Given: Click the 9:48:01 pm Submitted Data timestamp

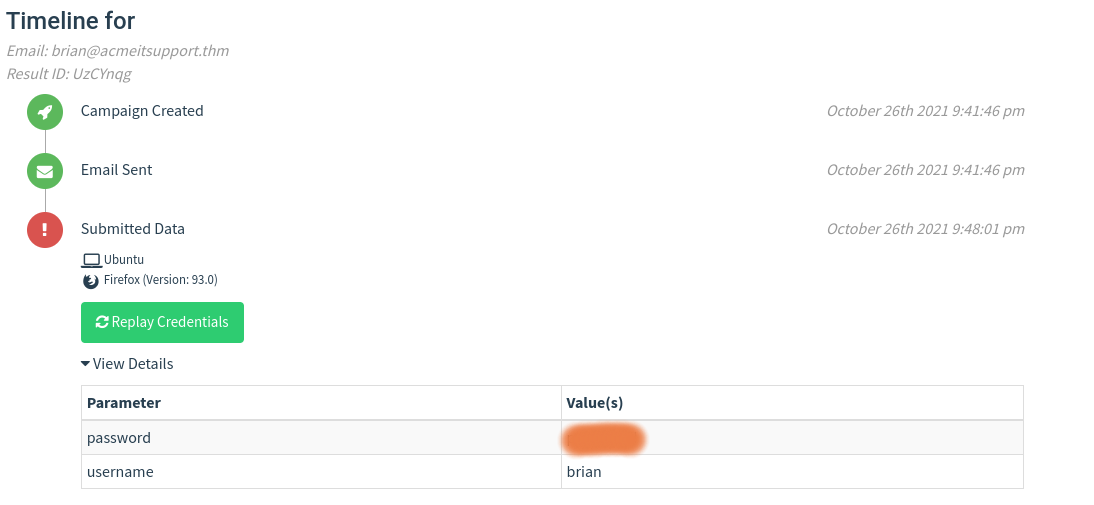Looking at the screenshot, I should [x=925, y=229].
